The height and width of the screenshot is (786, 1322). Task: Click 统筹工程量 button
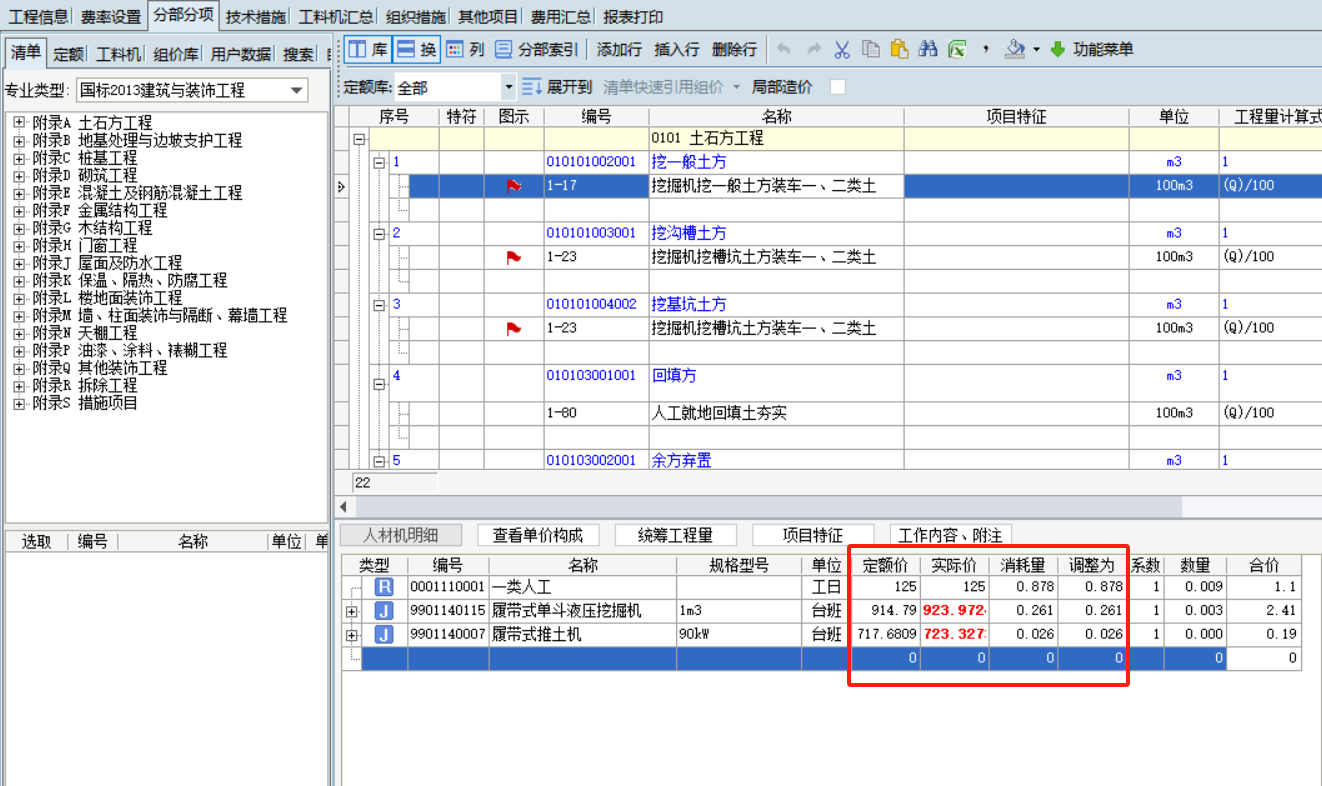pos(675,535)
